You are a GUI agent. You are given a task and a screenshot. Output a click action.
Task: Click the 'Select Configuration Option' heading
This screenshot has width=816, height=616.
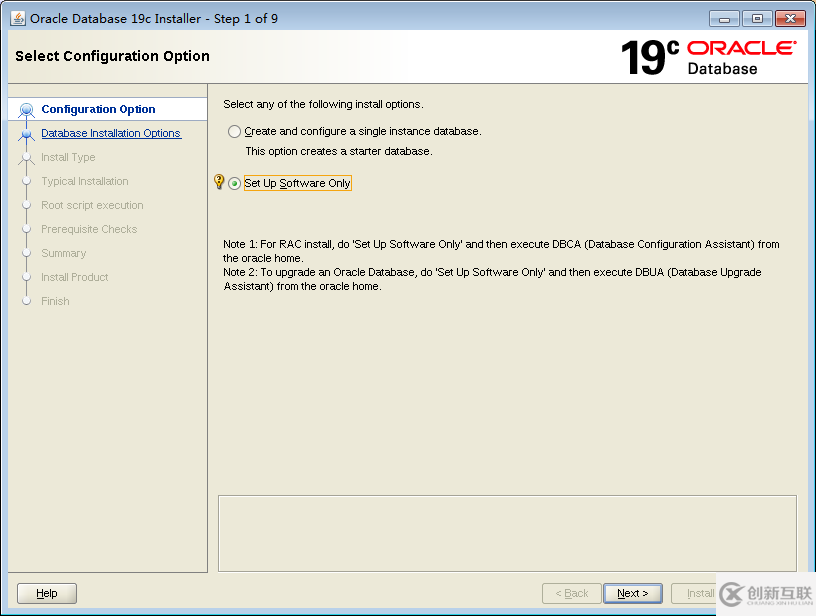coord(112,56)
